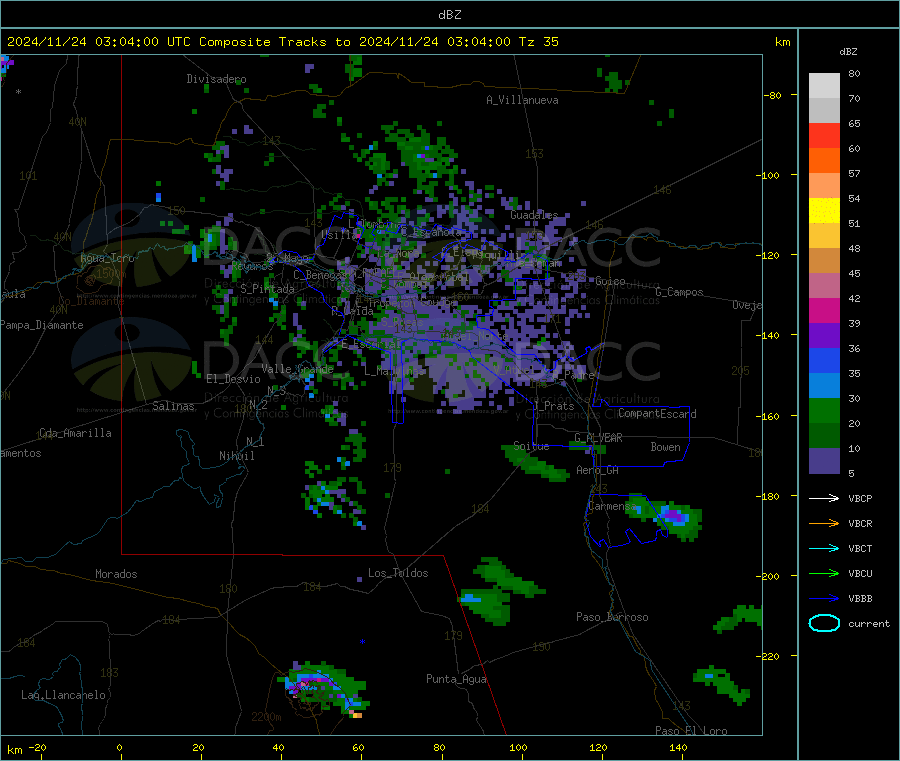Select the blue 35 dBZ color swatch

pyautogui.click(x=824, y=360)
